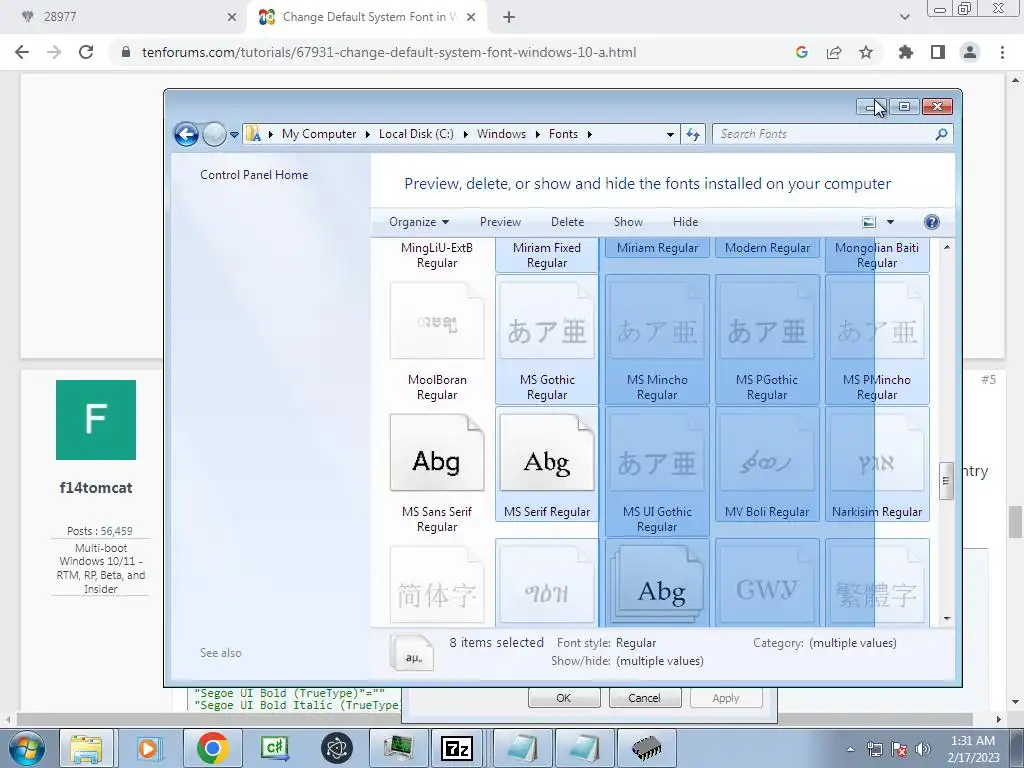Click the Windows path segment

click(x=501, y=134)
